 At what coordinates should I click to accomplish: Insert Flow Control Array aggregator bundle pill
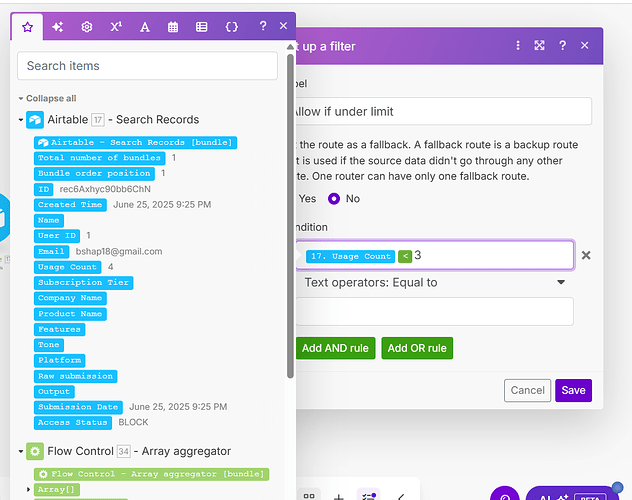pyautogui.click(x=152, y=474)
